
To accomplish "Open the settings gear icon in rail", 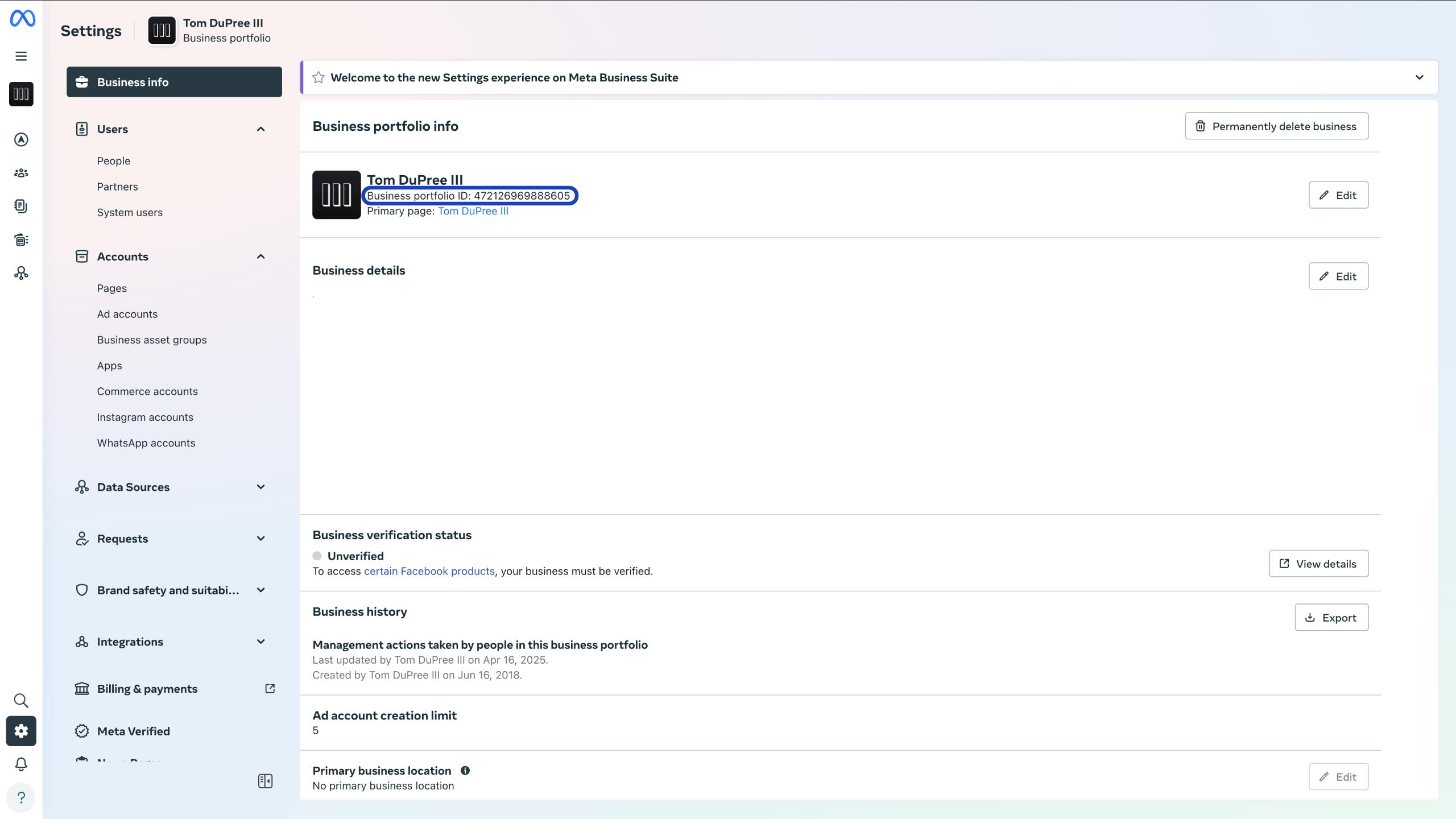I will pyautogui.click(x=21, y=731).
